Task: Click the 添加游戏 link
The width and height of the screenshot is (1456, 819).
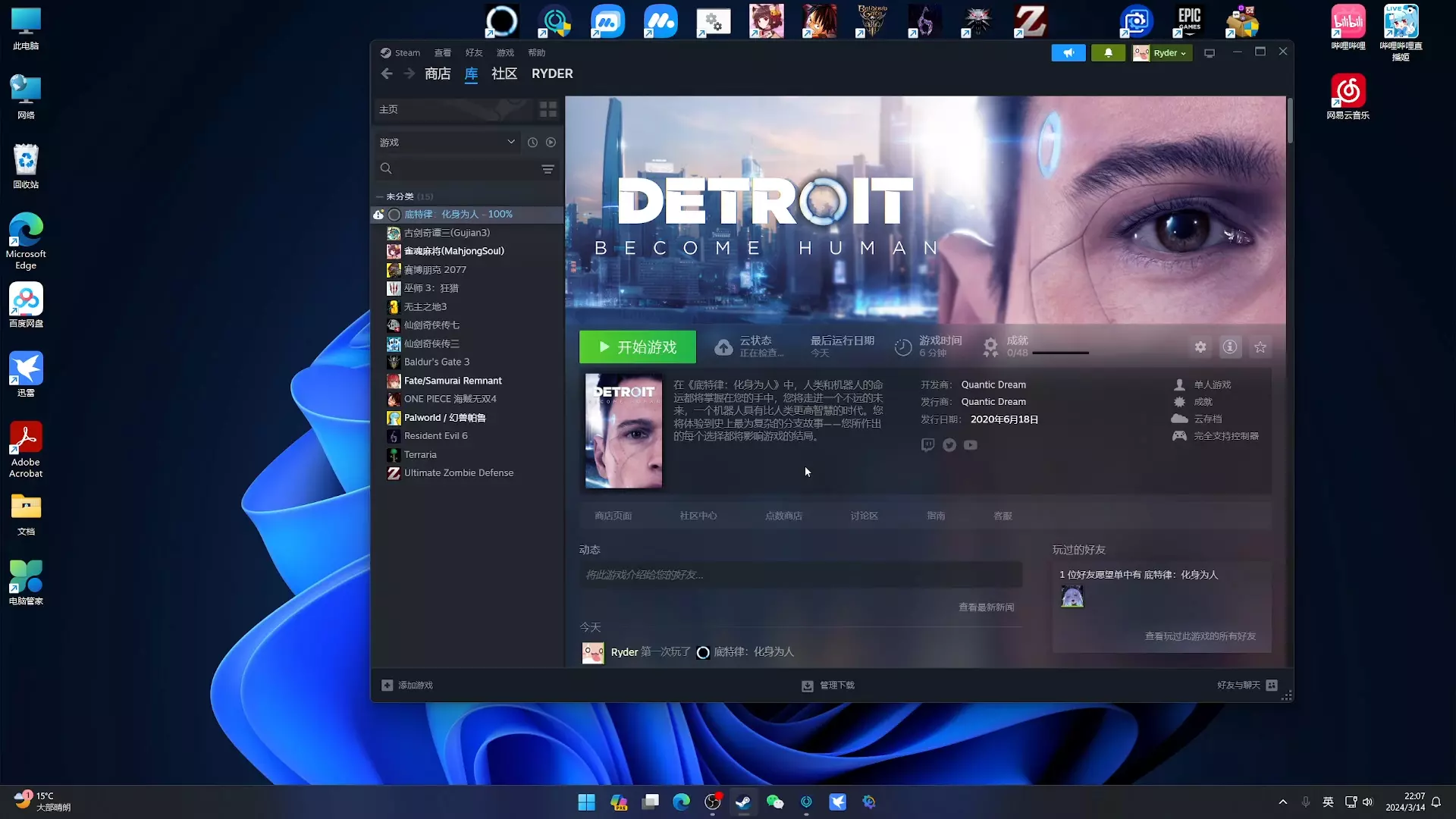Action: click(x=415, y=685)
